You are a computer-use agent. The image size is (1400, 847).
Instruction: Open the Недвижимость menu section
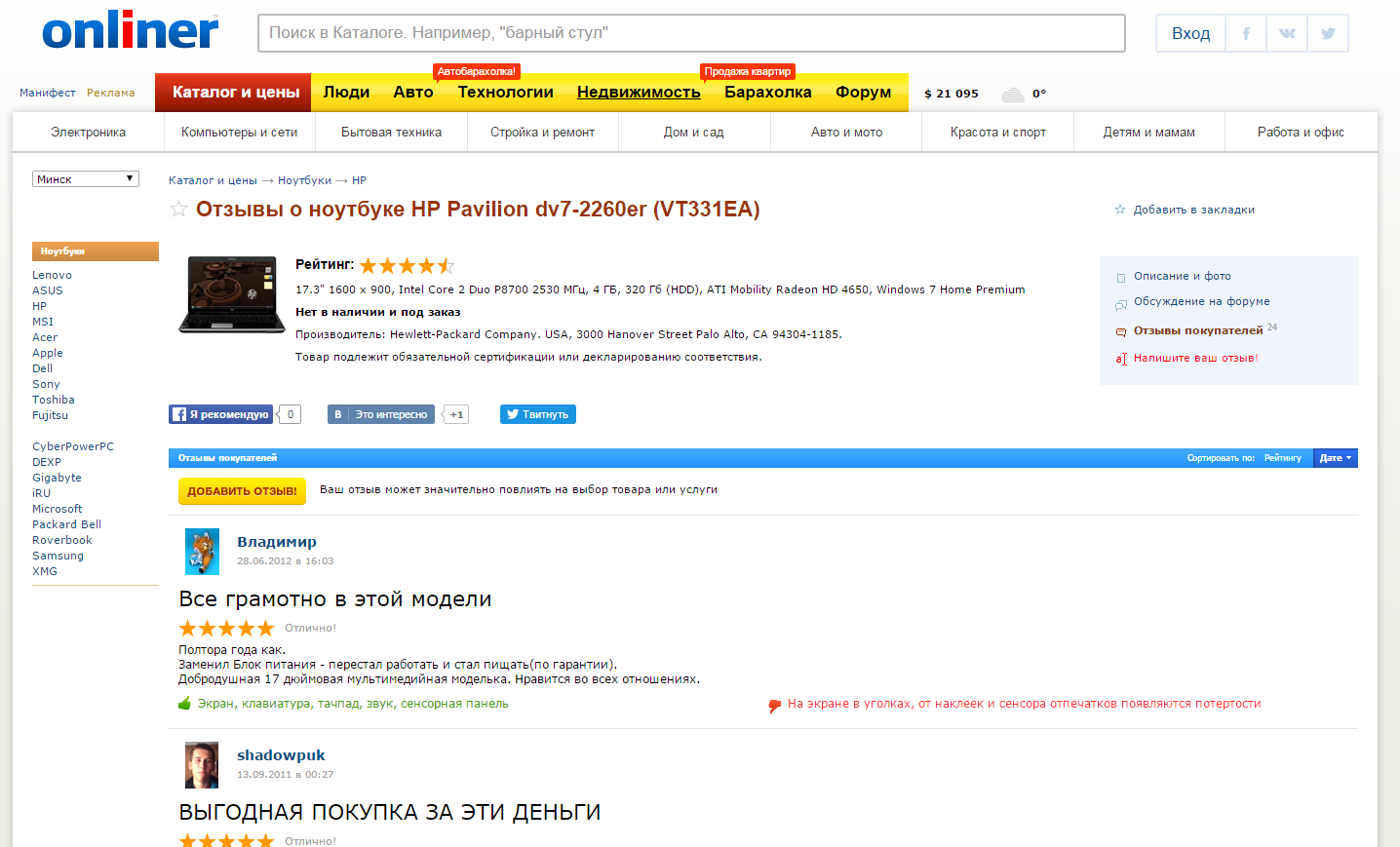point(639,93)
